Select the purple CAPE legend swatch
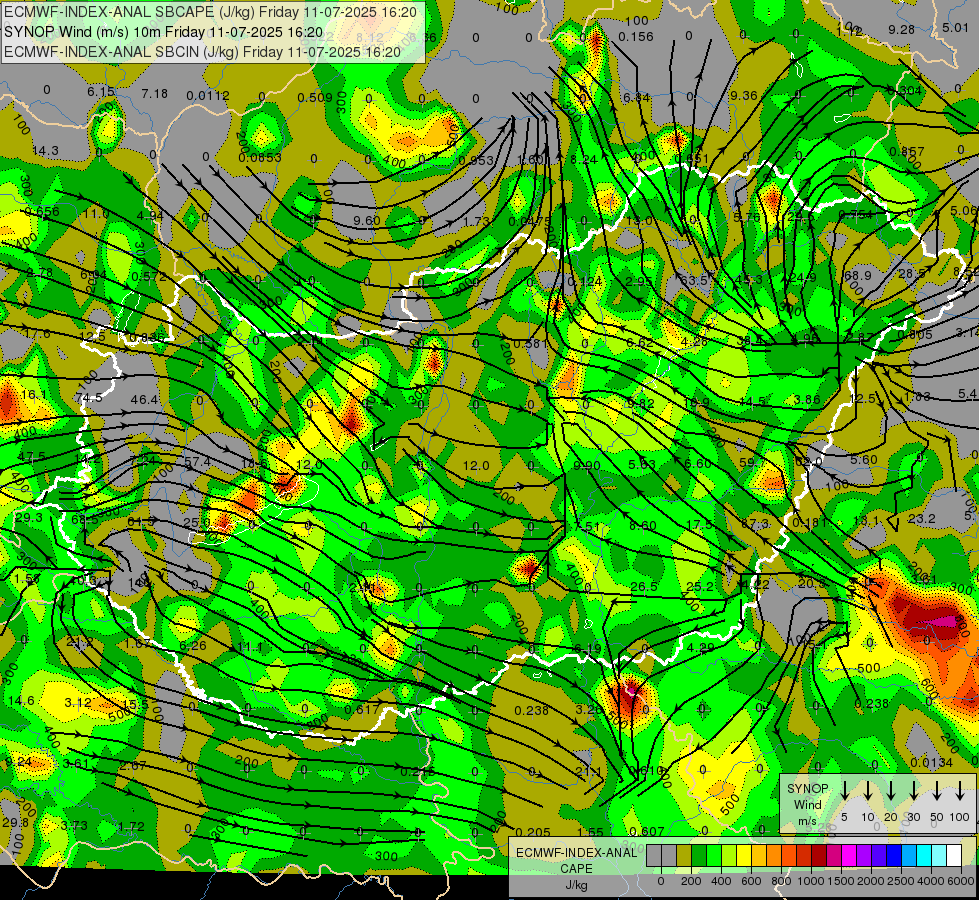Screen dimensions: 979x900 tap(863, 855)
